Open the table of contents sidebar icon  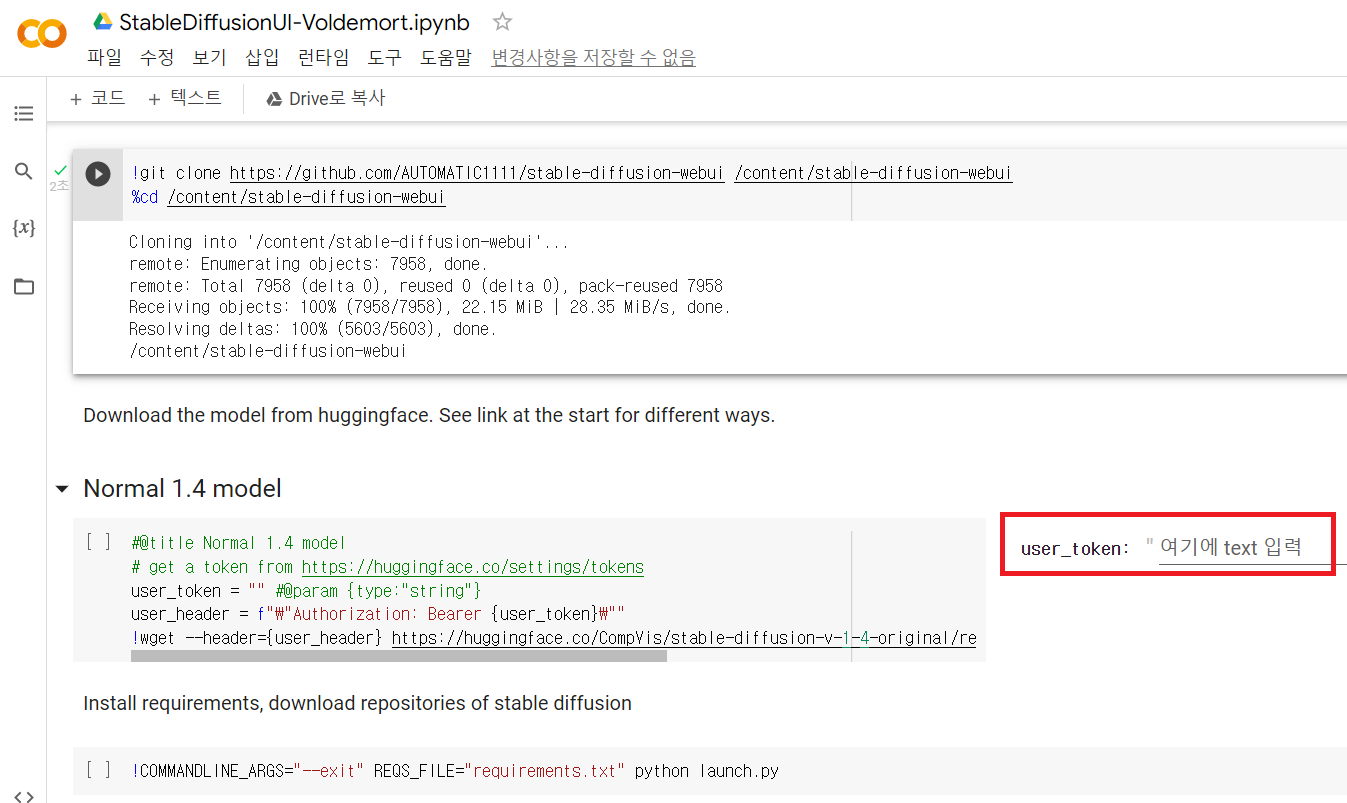click(x=24, y=114)
